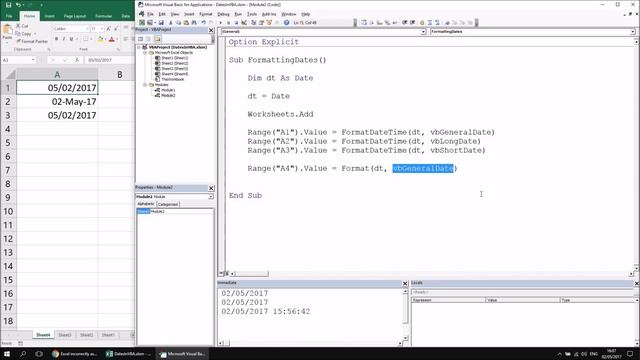Click the Reset stop icon in VBA toolbar
Viewport: 640px width, 360px height.
(x=236, y=22)
